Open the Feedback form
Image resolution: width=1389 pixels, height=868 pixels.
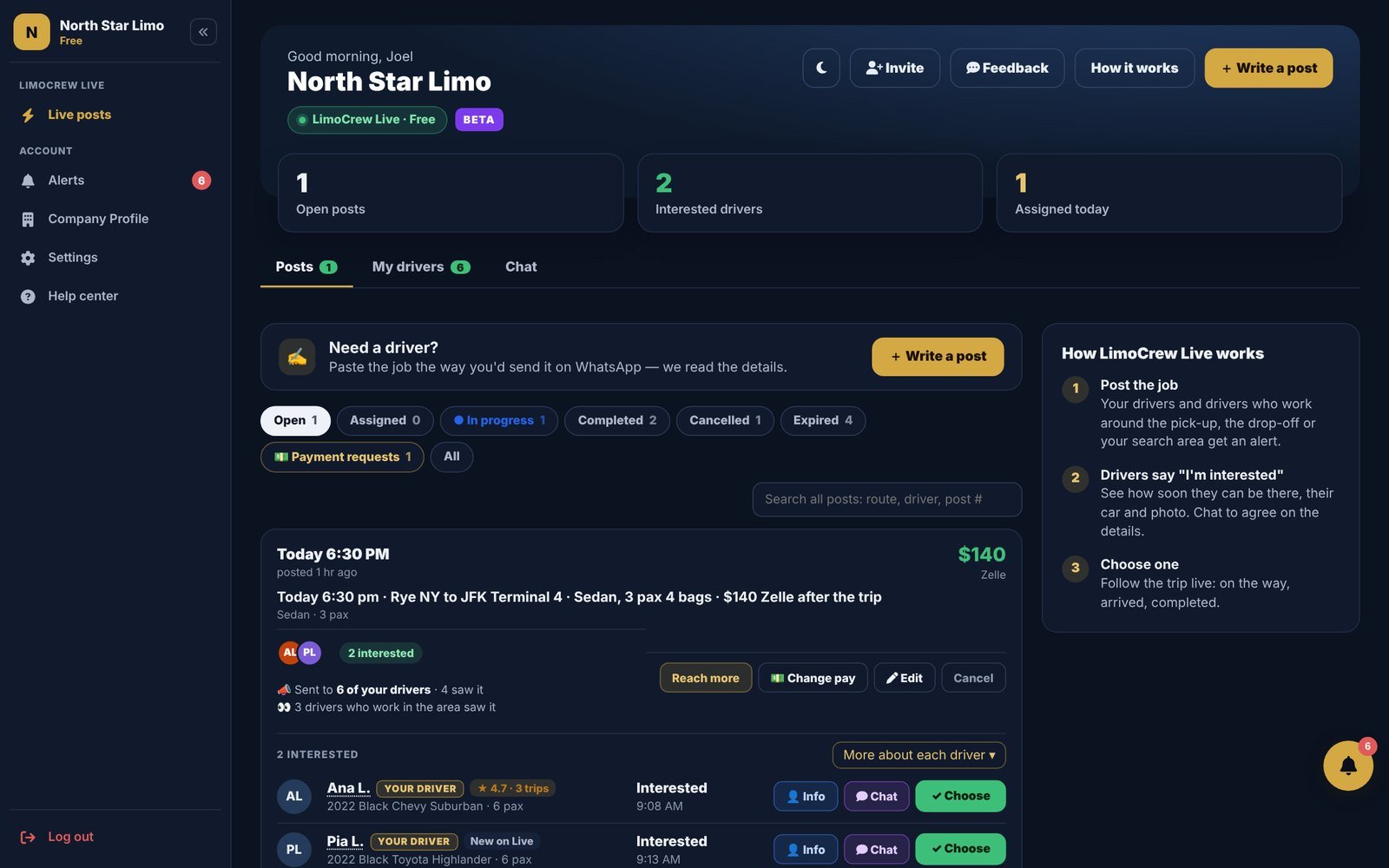(1007, 68)
